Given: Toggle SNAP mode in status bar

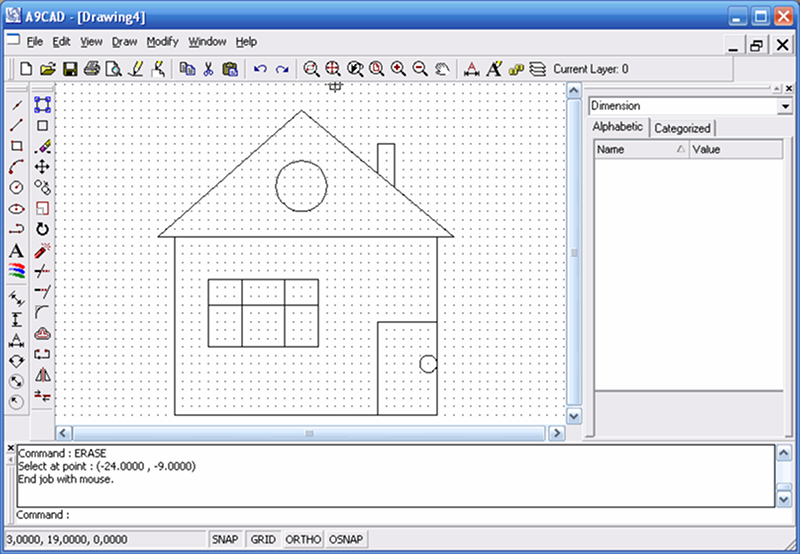Looking at the screenshot, I should [x=224, y=539].
